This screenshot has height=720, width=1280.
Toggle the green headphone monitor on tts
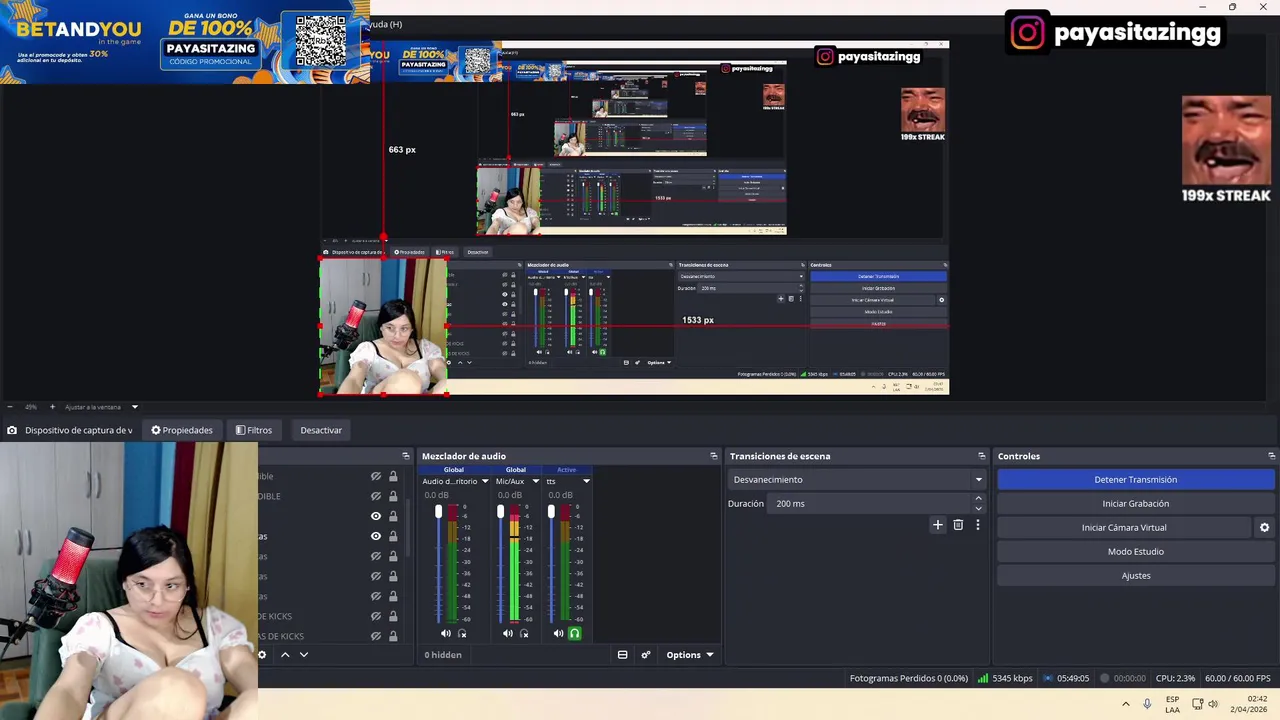[575, 633]
